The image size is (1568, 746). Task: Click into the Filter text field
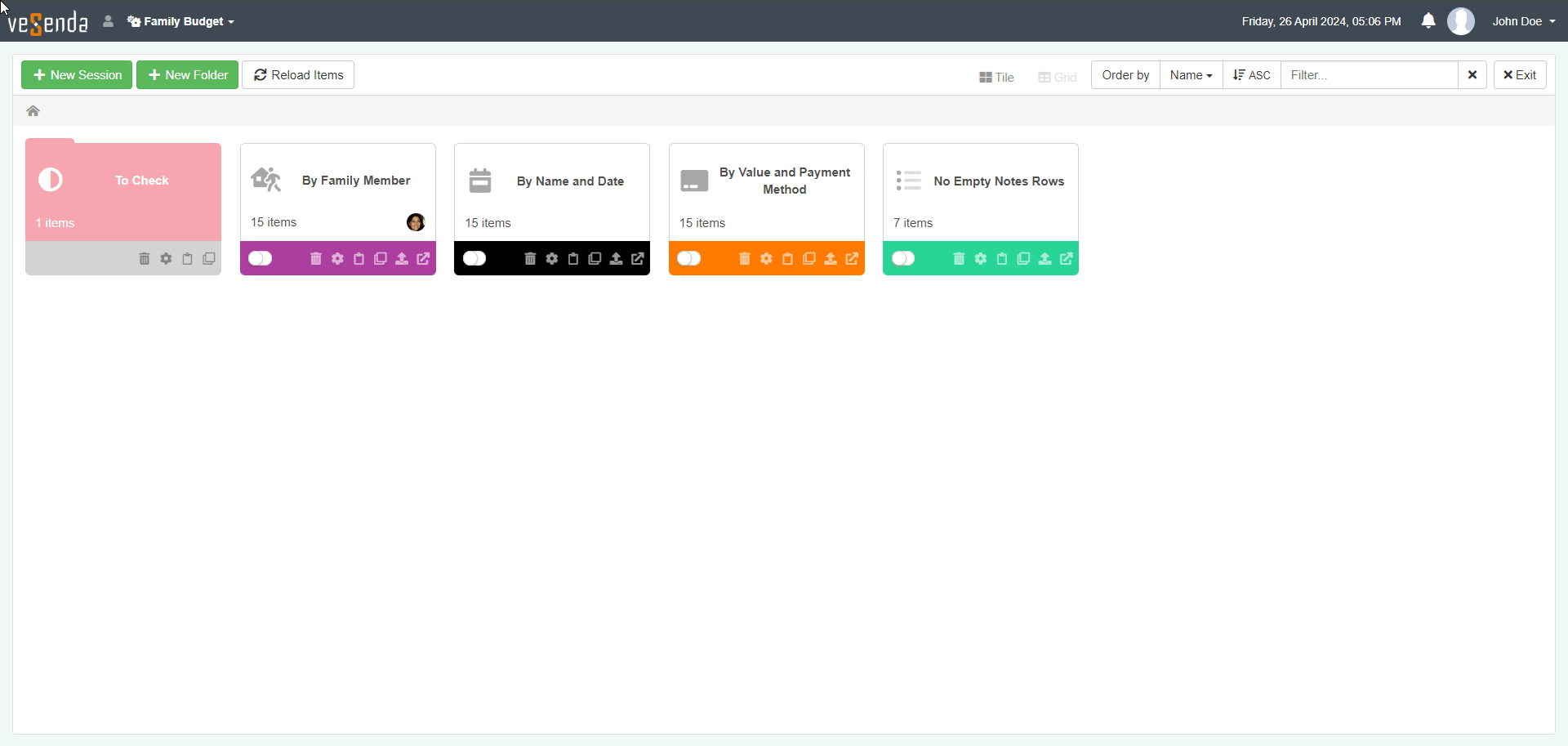(1369, 75)
